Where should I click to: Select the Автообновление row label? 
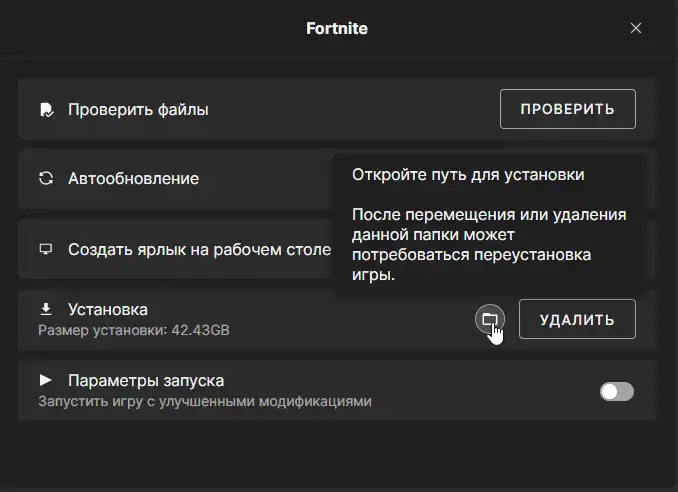click(133, 179)
